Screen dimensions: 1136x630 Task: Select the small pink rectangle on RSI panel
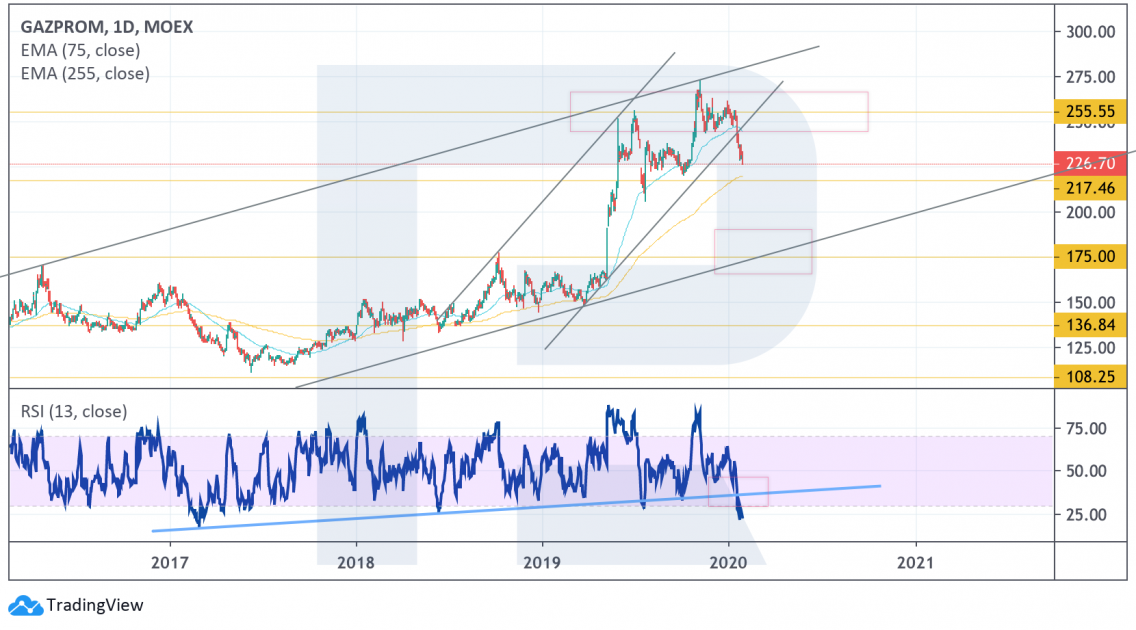[738, 492]
